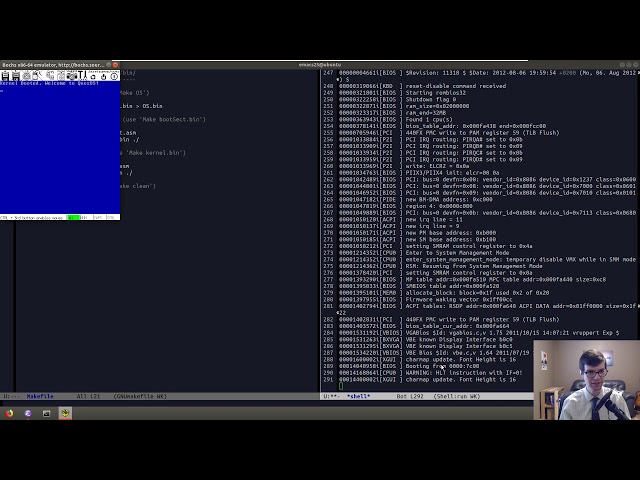The height and width of the screenshot is (480, 640).
Task: Click the Power icon in Bochs toolbar
Action: pos(114,76)
